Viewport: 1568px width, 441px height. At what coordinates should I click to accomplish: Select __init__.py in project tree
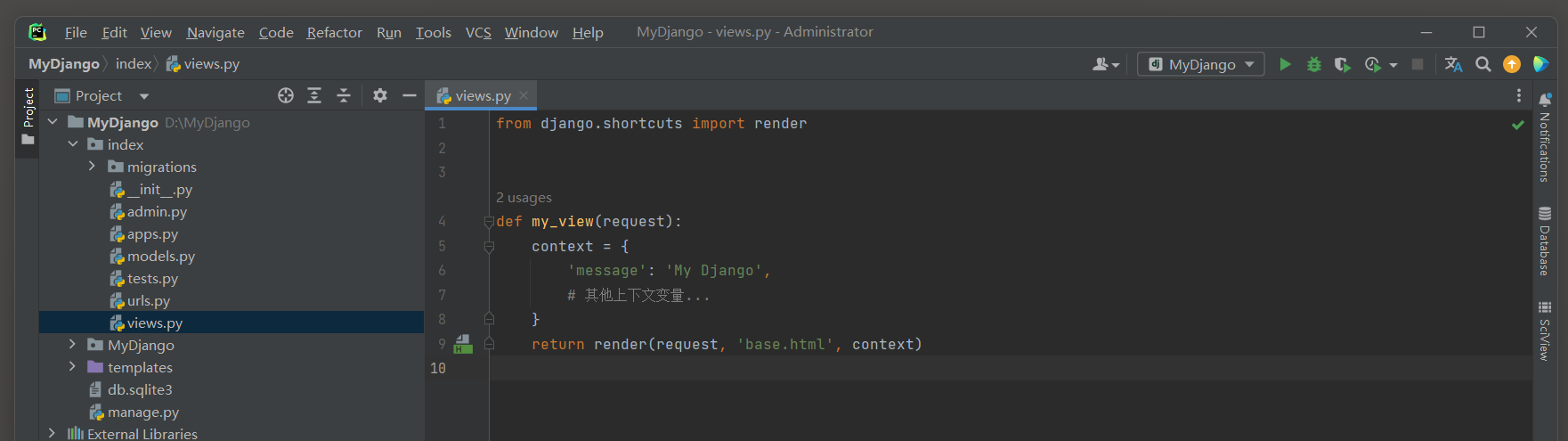pos(151,189)
